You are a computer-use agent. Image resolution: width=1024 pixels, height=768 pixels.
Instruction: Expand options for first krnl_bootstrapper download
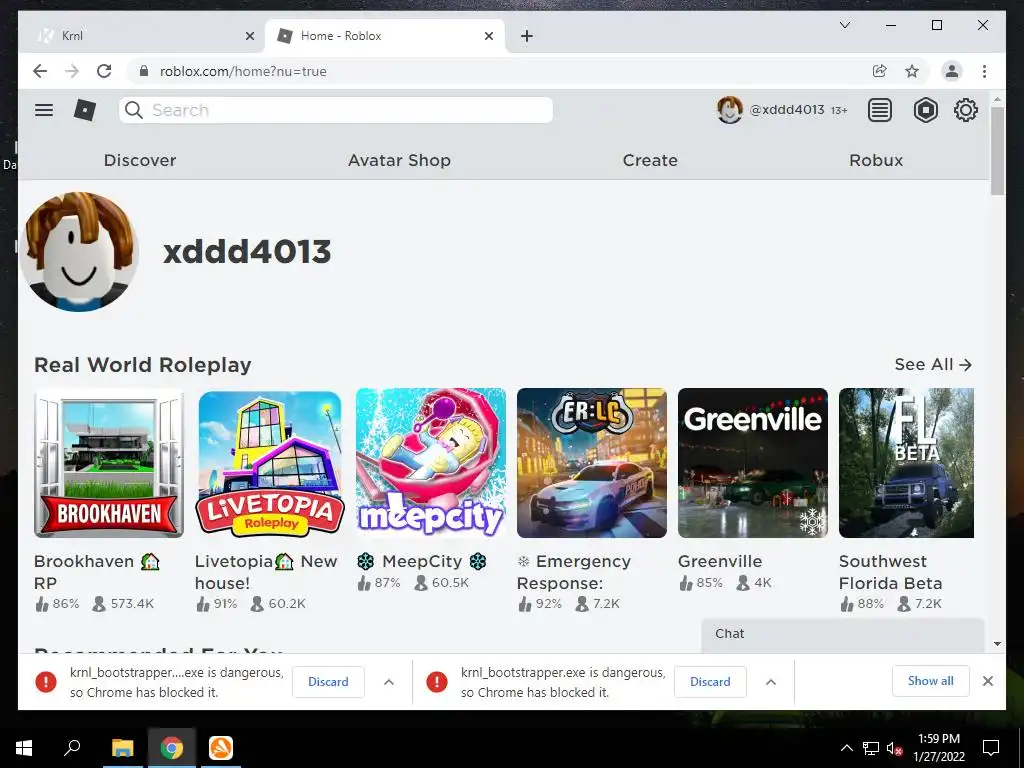click(x=389, y=682)
